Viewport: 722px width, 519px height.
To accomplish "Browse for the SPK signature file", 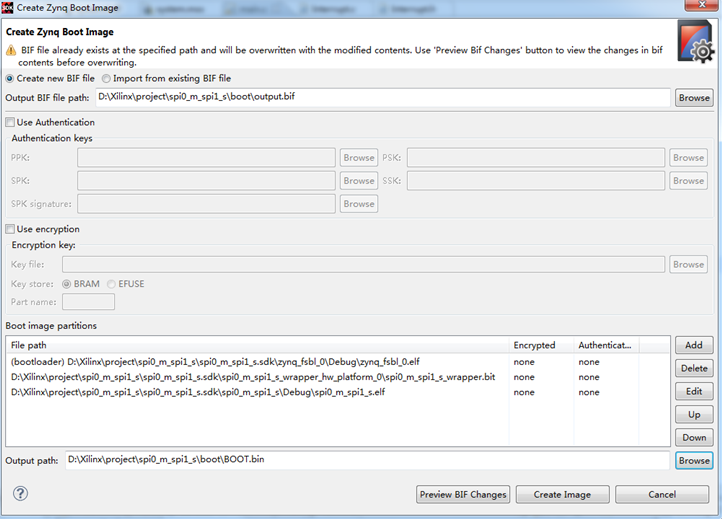I will [359, 204].
